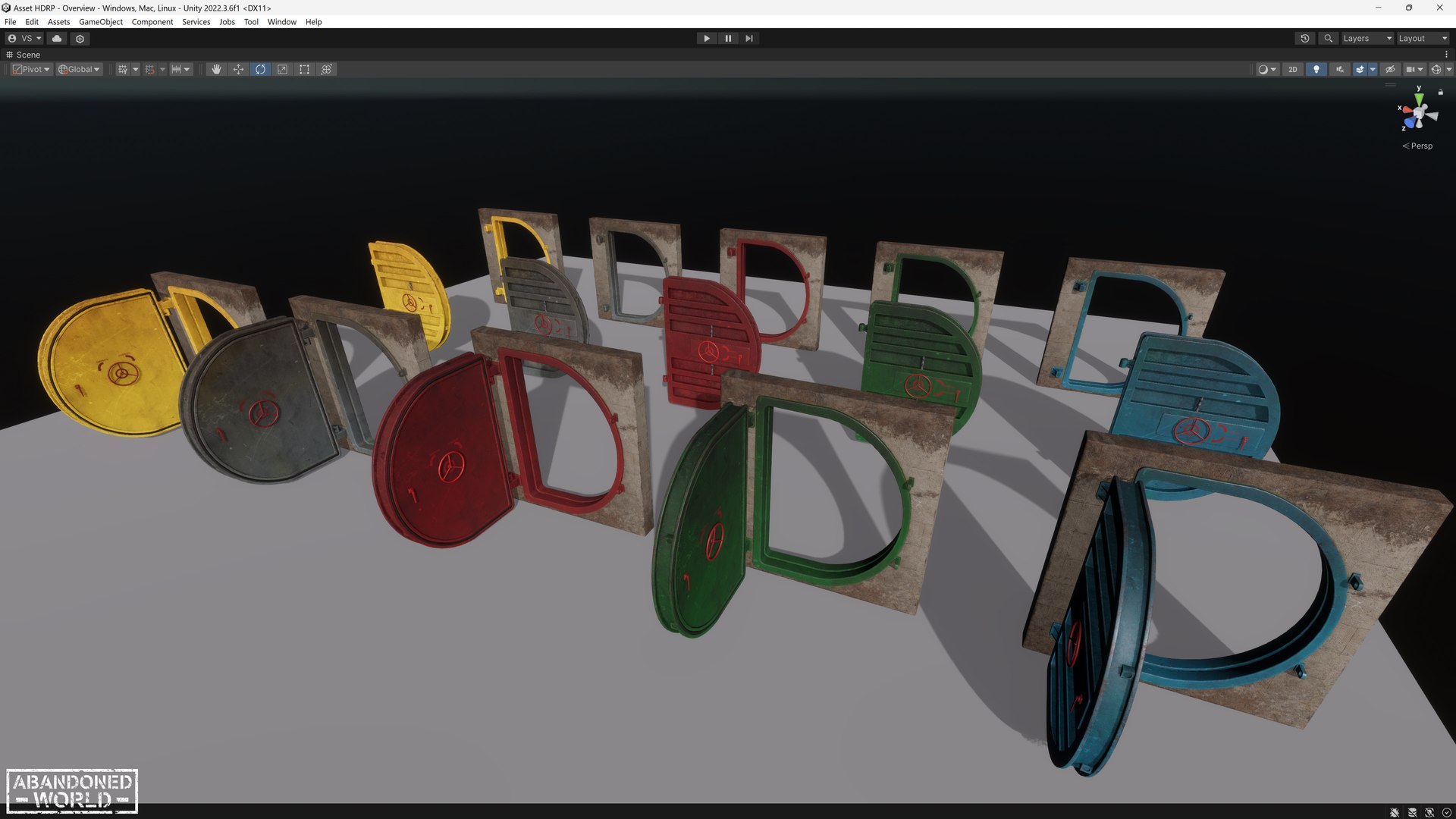Select the large red hatch door

(444, 451)
